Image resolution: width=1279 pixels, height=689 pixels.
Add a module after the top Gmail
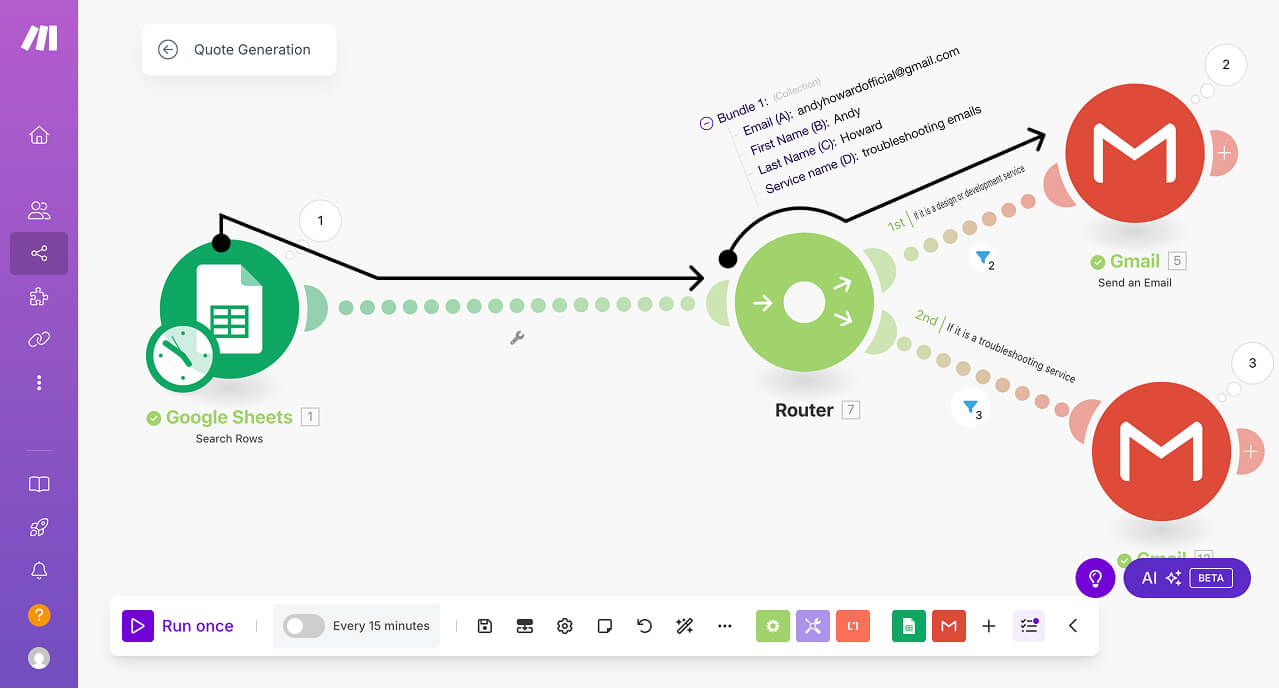coord(1224,153)
